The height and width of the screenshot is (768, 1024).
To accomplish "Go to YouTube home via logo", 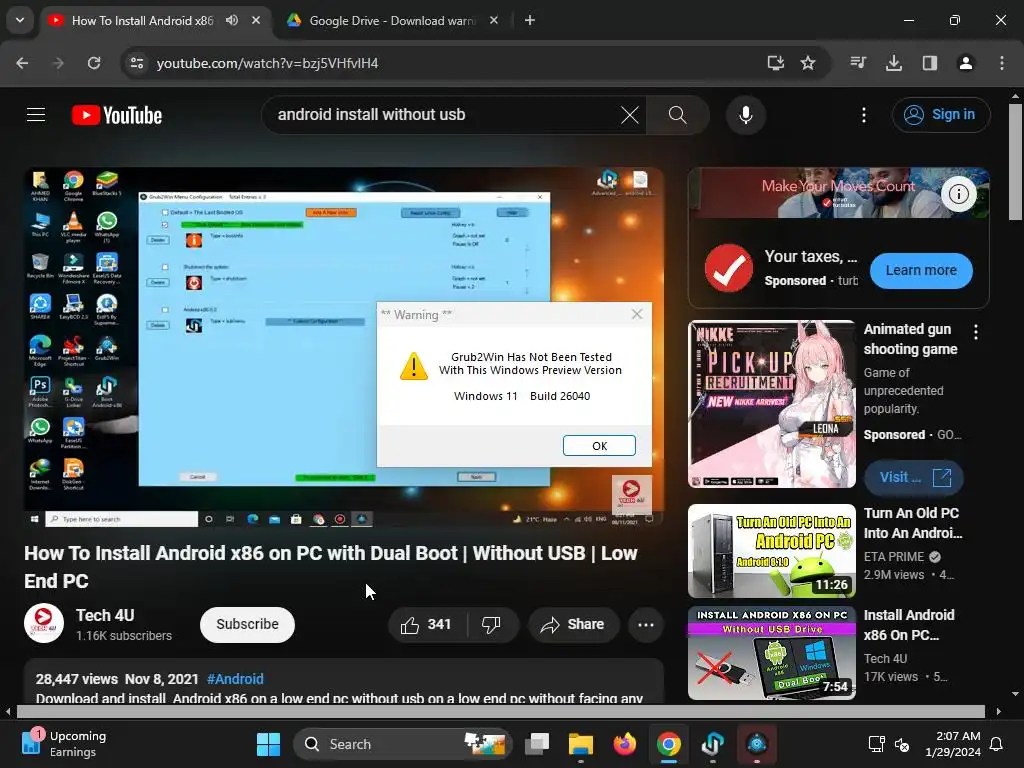I will [x=117, y=115].
